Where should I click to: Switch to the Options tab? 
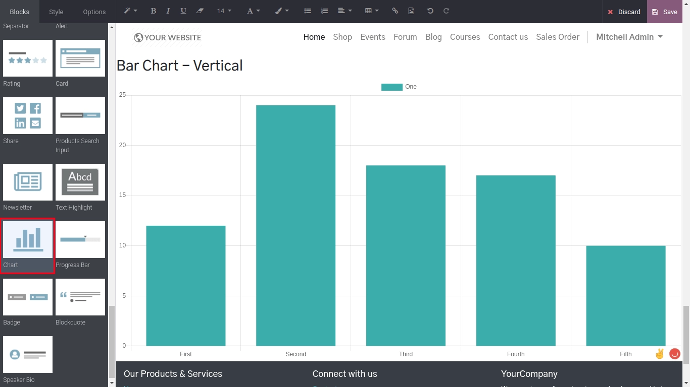coord(94,11)
